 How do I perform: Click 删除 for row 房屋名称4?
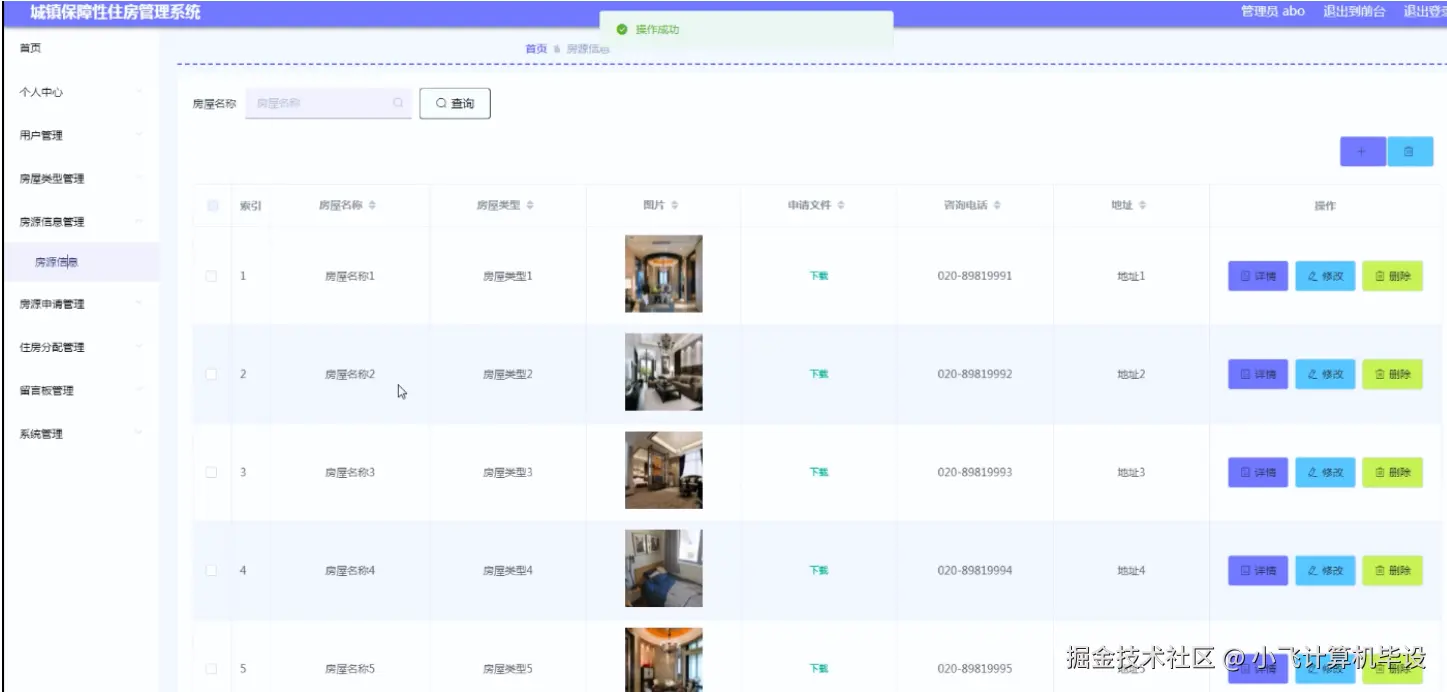[x=1392, y=570]
